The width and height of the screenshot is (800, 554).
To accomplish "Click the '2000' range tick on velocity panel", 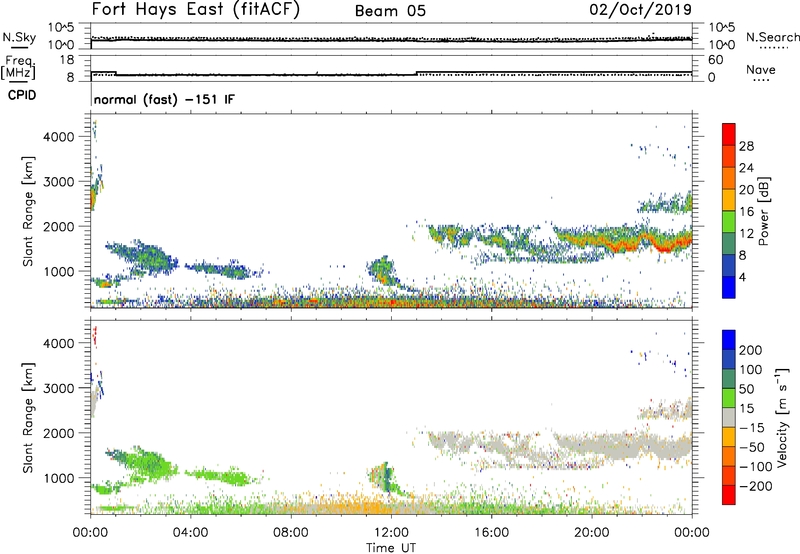I will pyautogui.click(x=59, y=433).
